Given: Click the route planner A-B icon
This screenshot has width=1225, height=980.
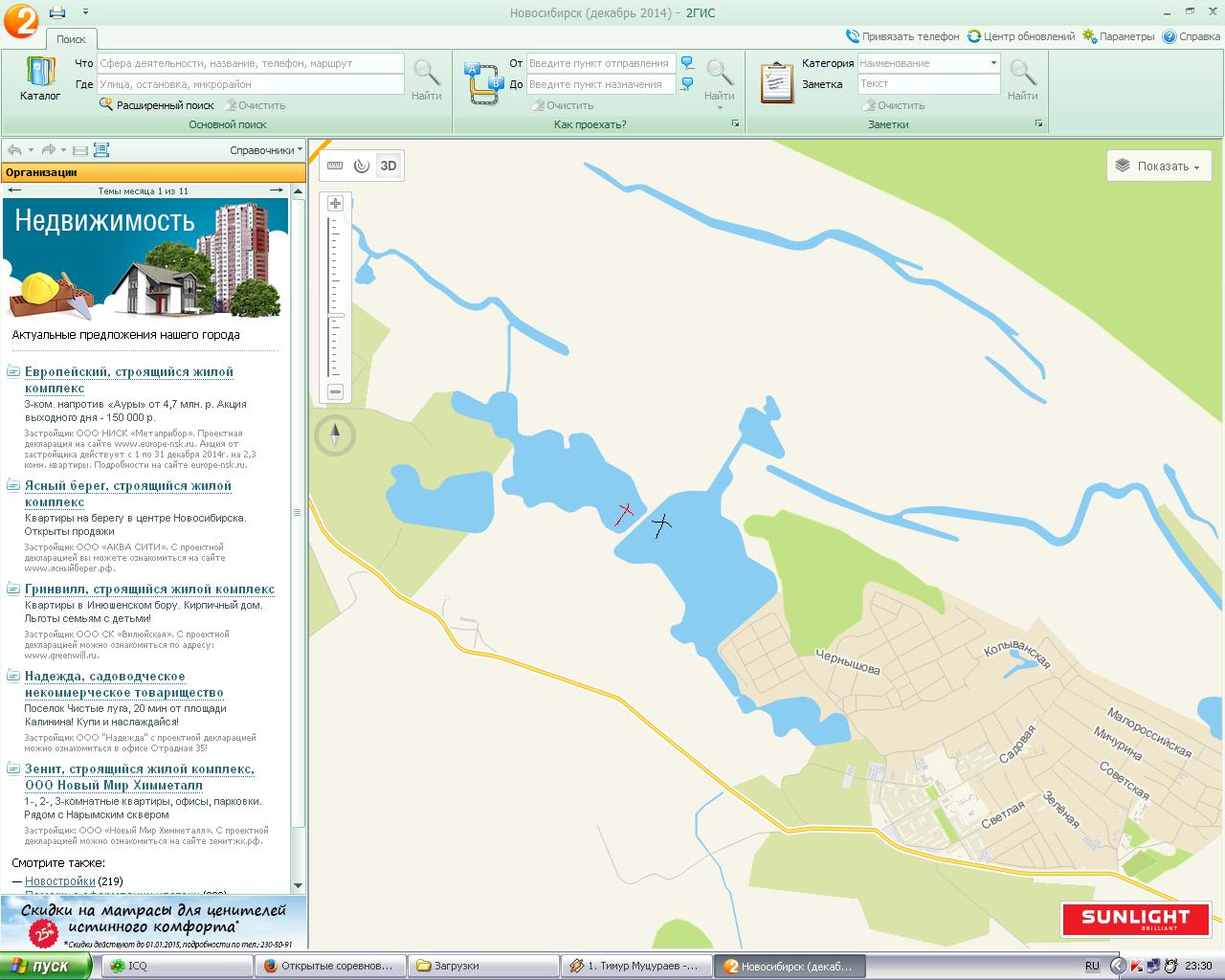Looking at the screenshot, I should click(482, 82).
